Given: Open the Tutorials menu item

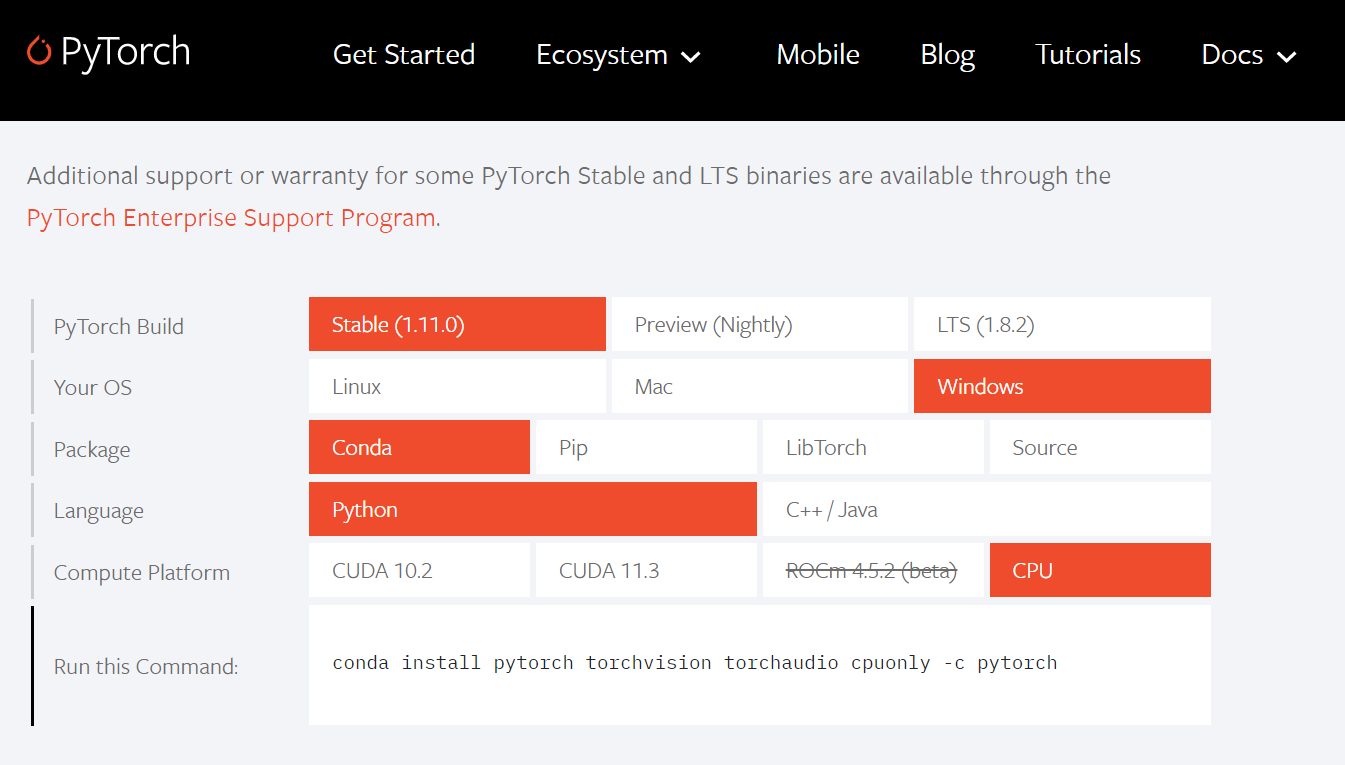Looking at the screenshot, I should tap(1087, 54).
